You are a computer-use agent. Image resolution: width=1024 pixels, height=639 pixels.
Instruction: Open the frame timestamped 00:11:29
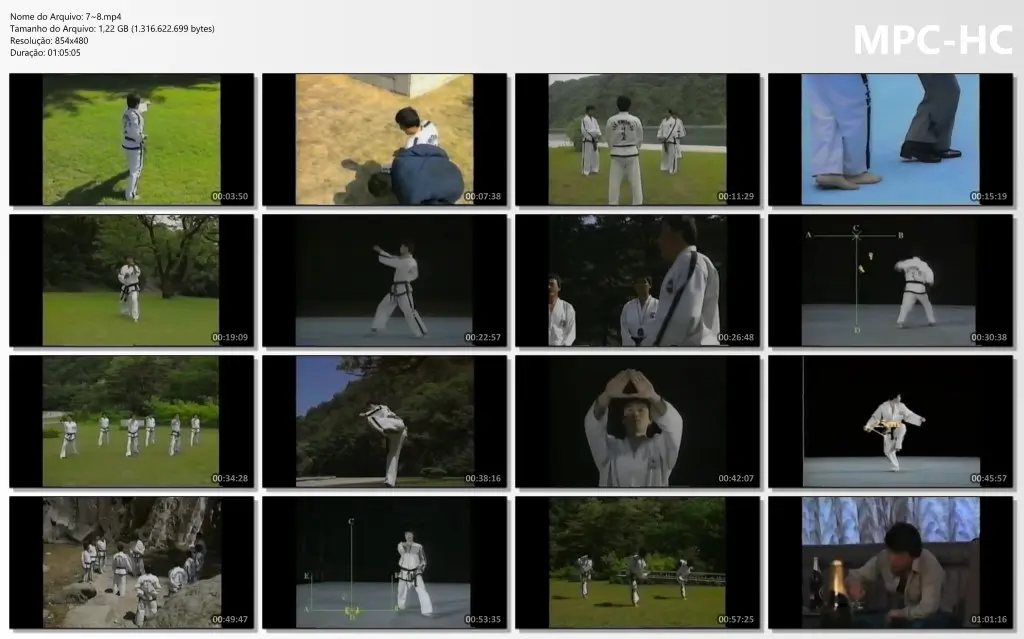click(637, 139)
